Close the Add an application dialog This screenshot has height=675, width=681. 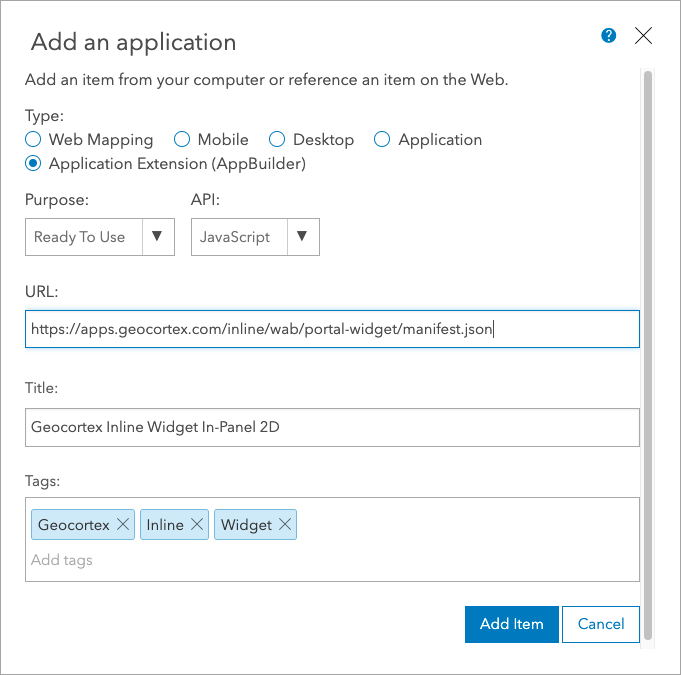pos(643,36)
